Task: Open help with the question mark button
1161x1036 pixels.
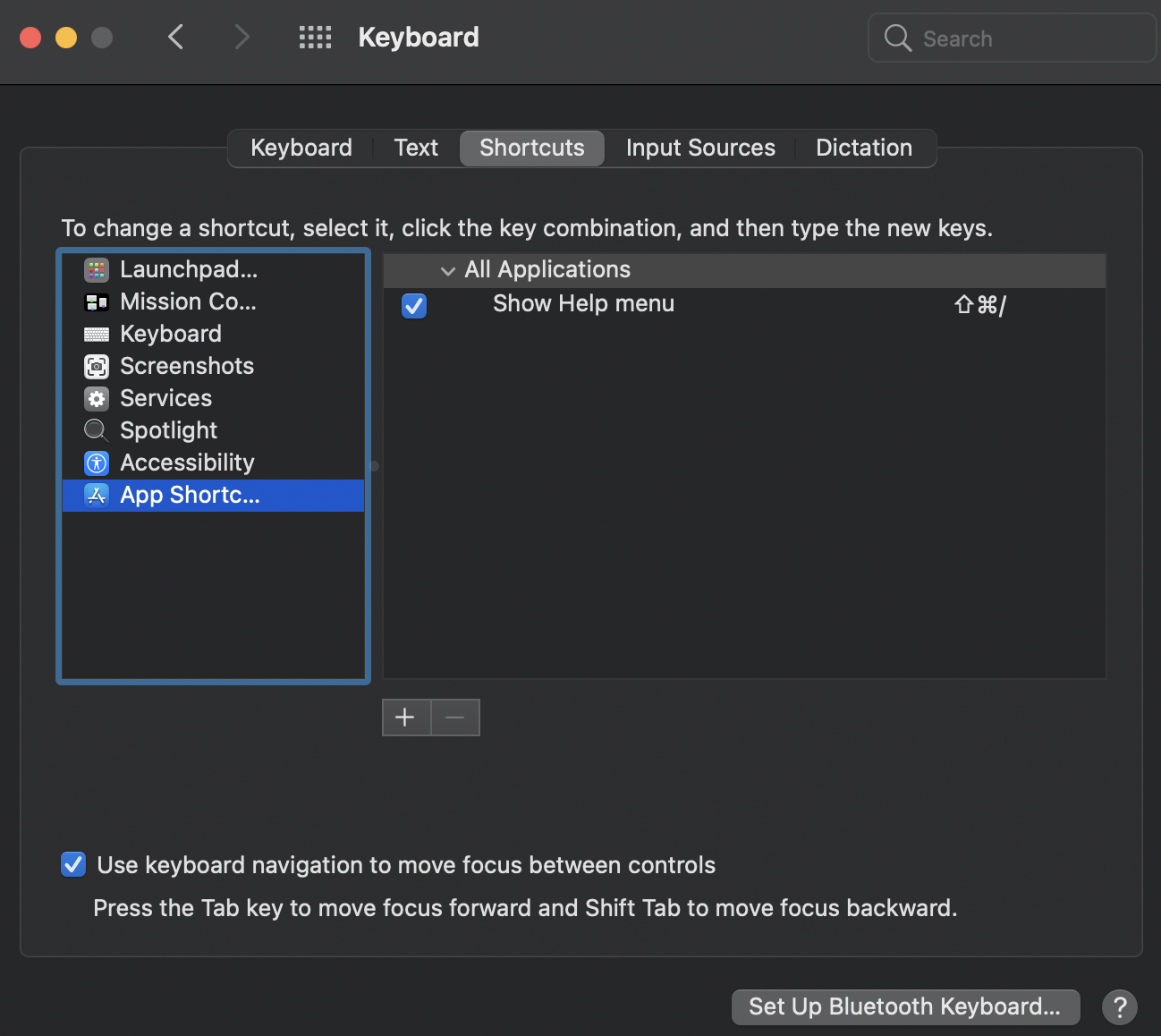Action: point(1119,1006)
